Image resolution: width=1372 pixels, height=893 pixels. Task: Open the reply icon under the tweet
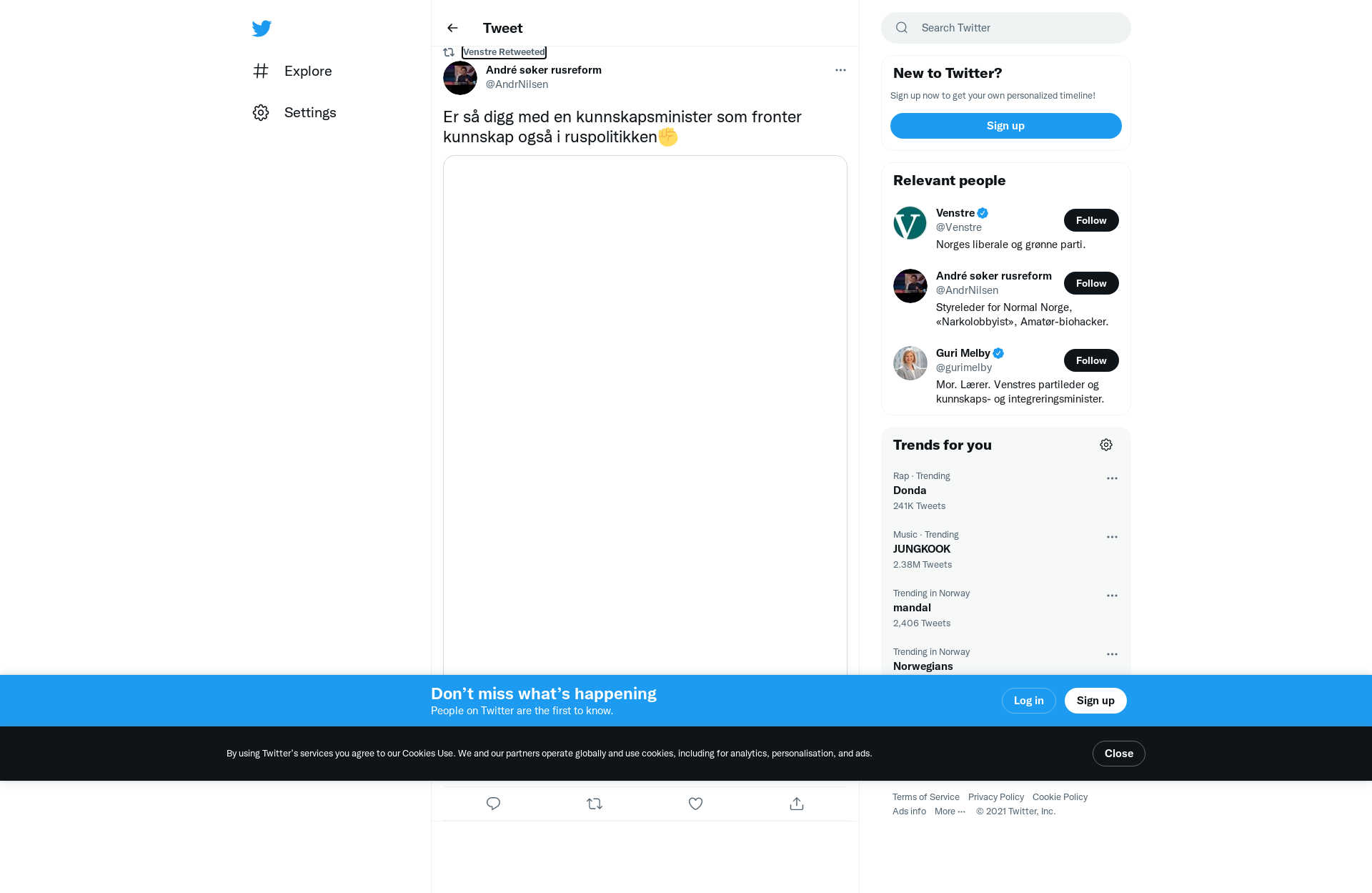(x=493, y=804)
